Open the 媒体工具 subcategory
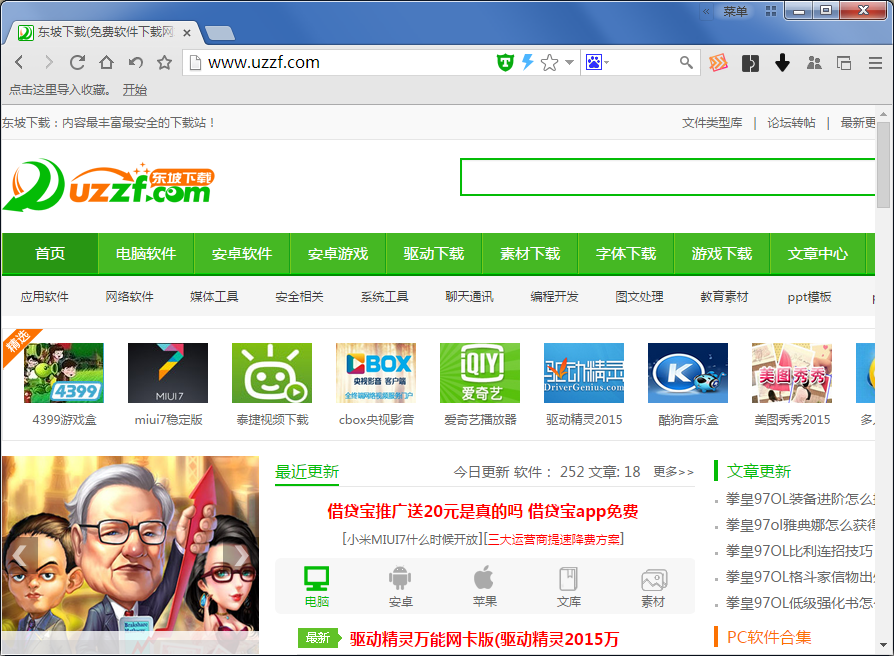 click(214, 297)
